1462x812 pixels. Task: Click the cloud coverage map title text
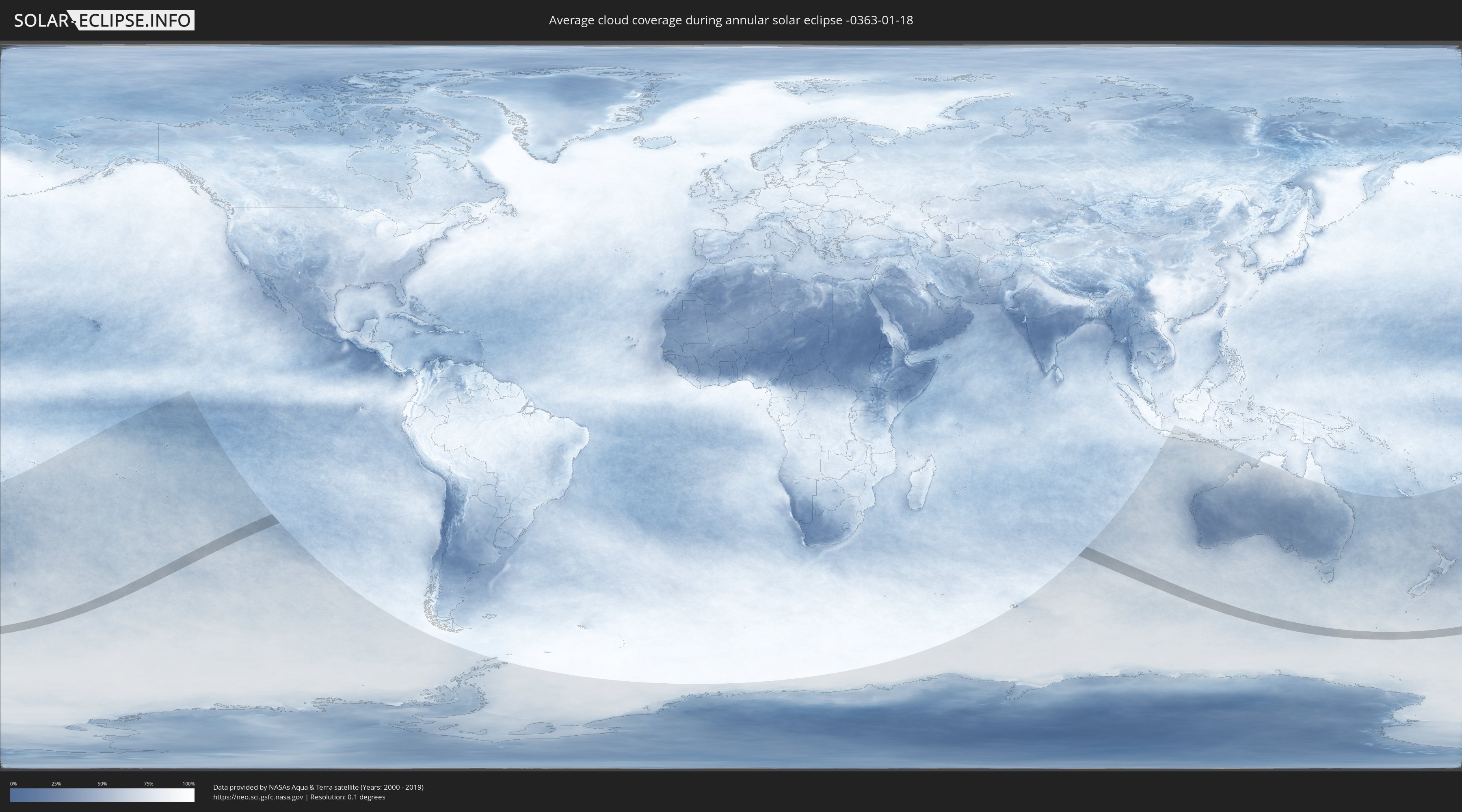731,20
